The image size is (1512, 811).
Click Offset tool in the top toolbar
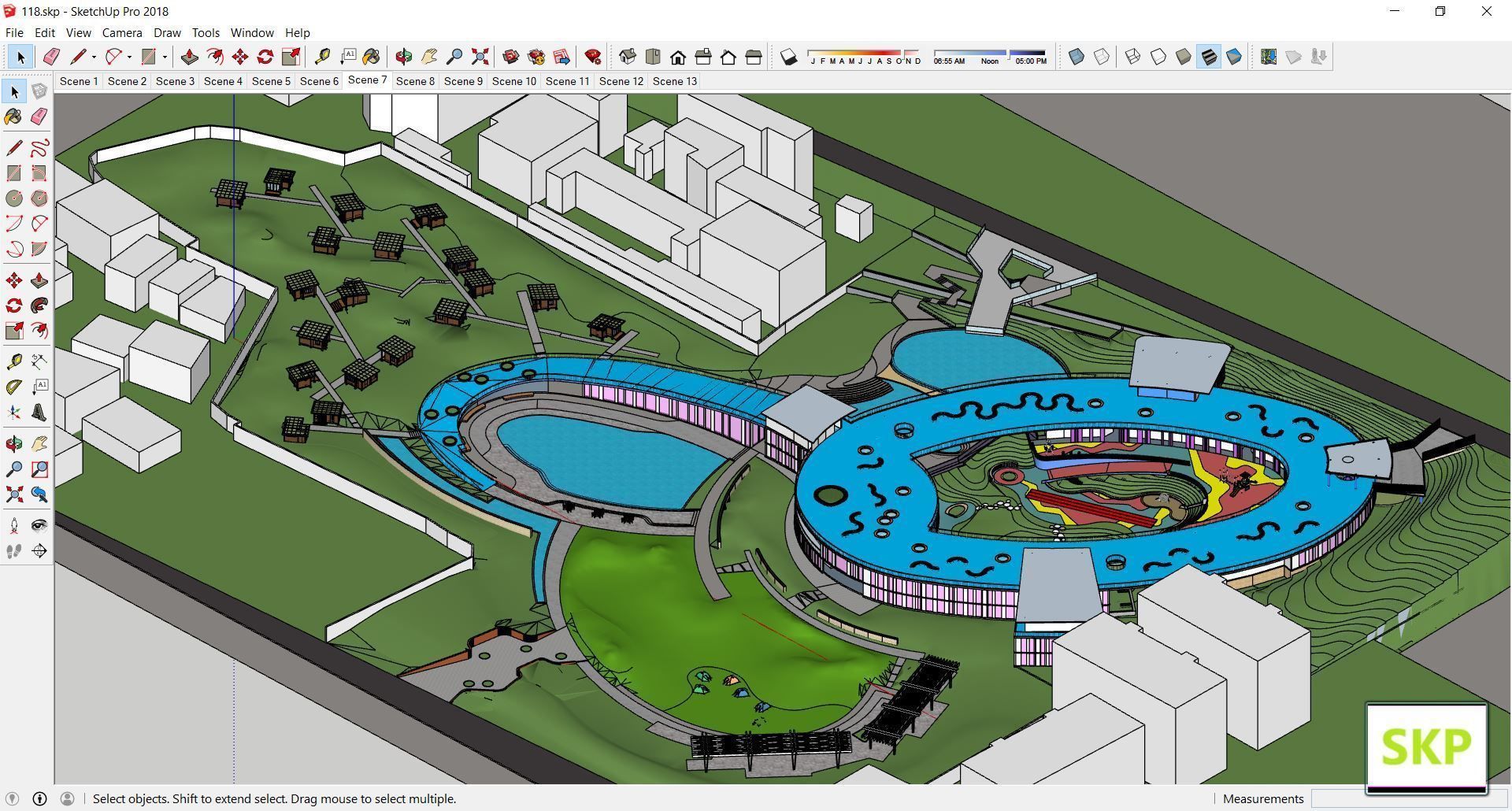pyautogui.click(x=215, y=57)
